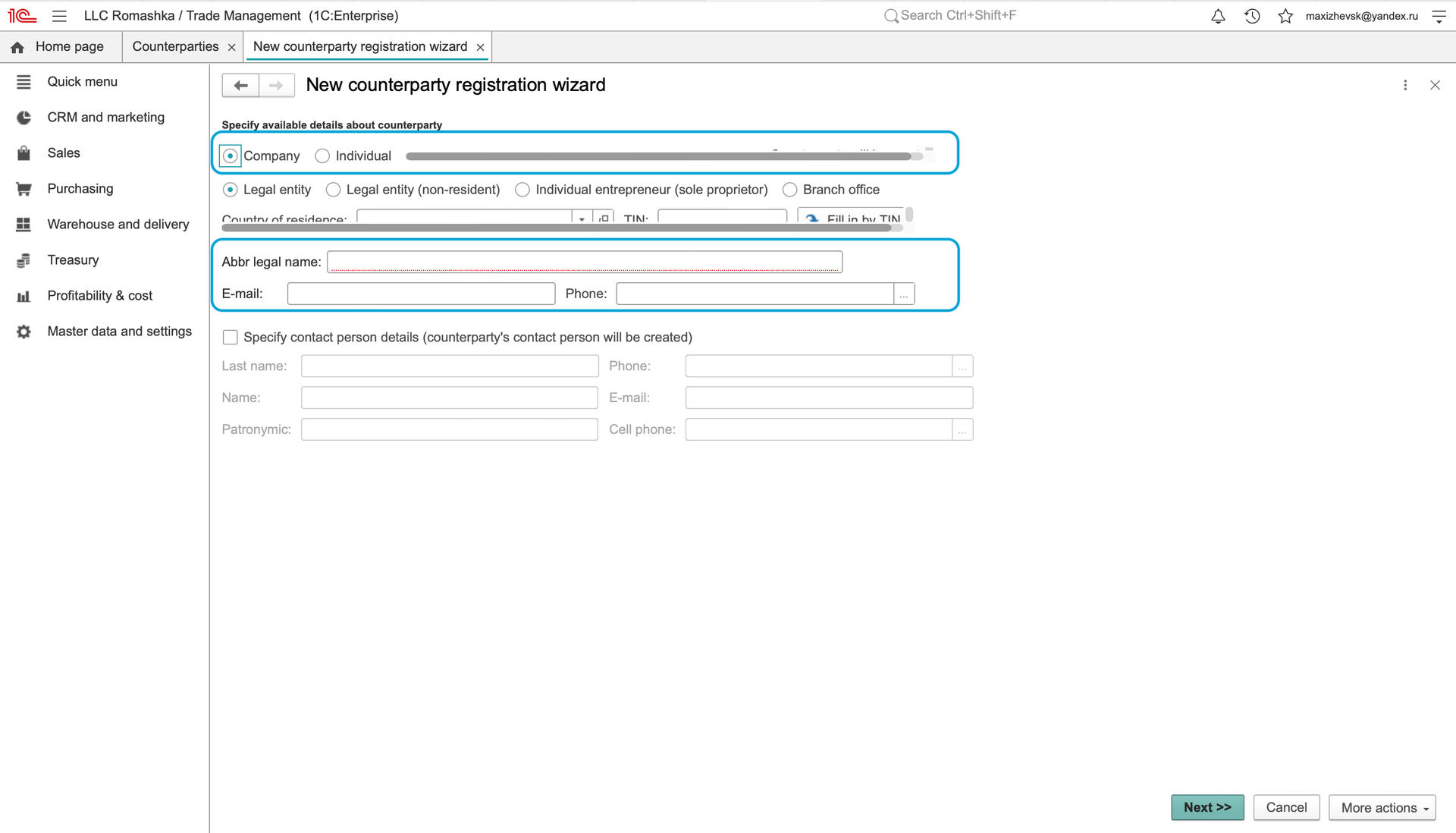Select the Company radio button

pyautogui.click(x=231, y=156)
